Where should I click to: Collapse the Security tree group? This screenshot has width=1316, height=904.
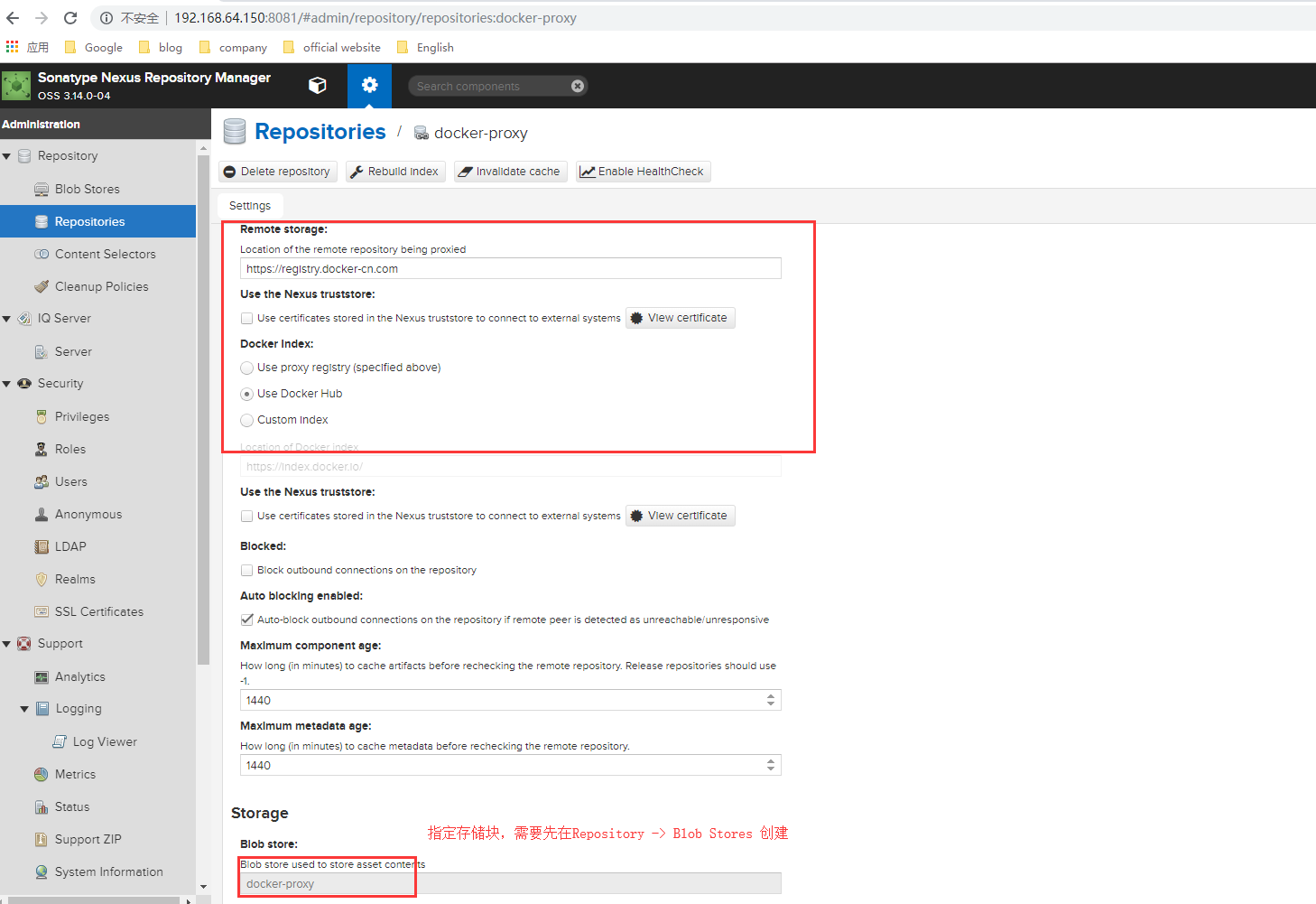click(x=7, y=384)
